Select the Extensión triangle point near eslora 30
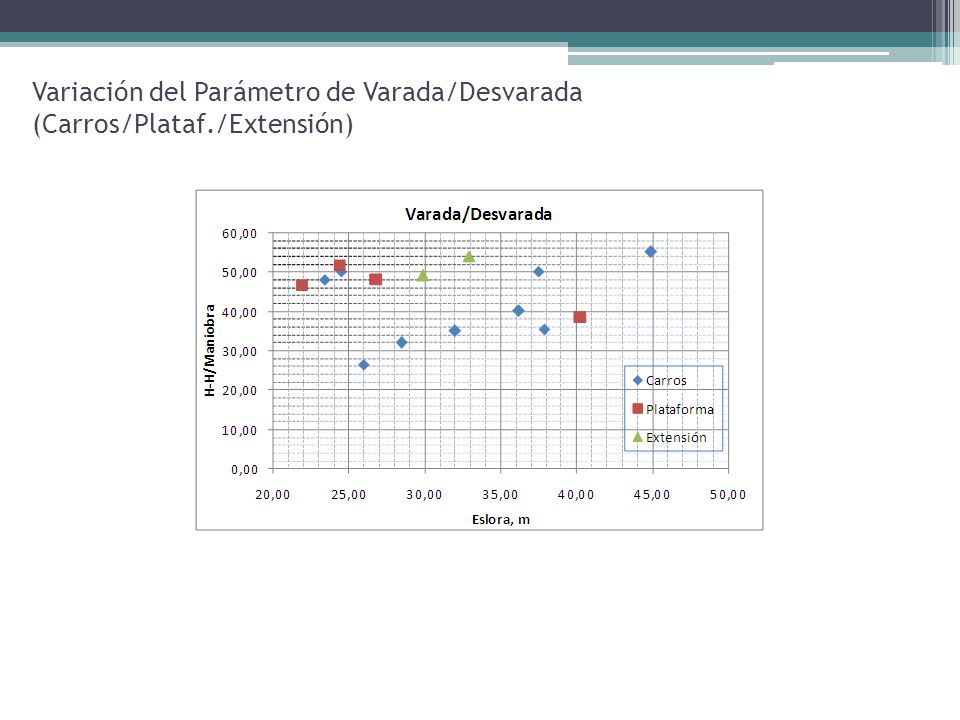Image resolution: width=960 pixels, height=720 pixels. [423, 276]
